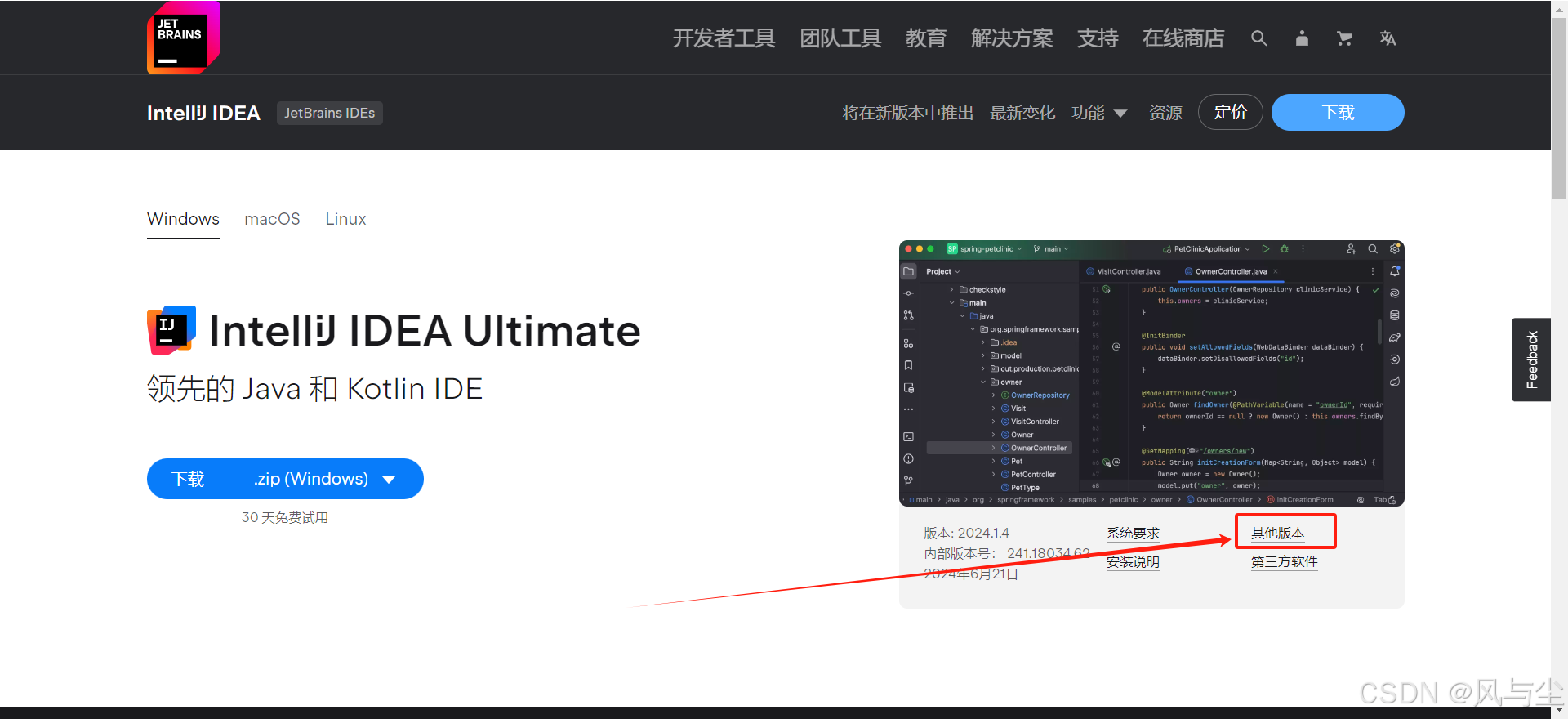Open the 资源 page
Viewport: 1568px width, 719px height.
point(1165,113)
